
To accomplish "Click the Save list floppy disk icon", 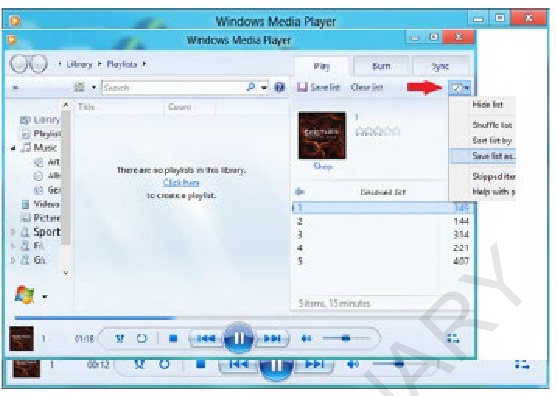I will 302,87.
